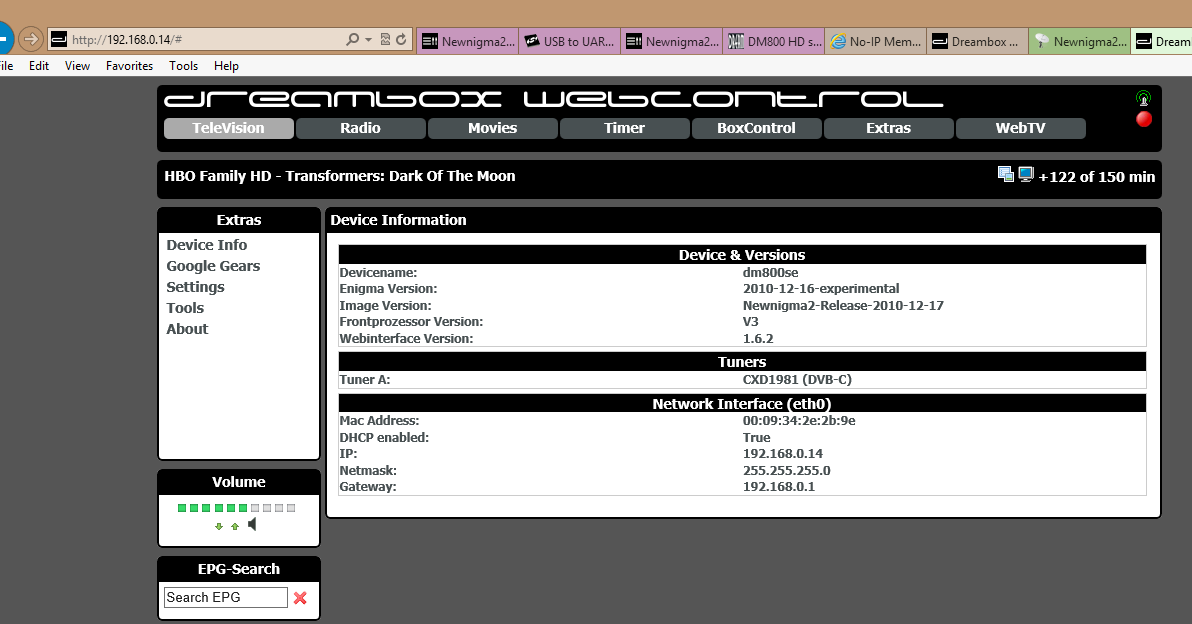
Task: Open the Help menu
Action: (x=226, y=66)
